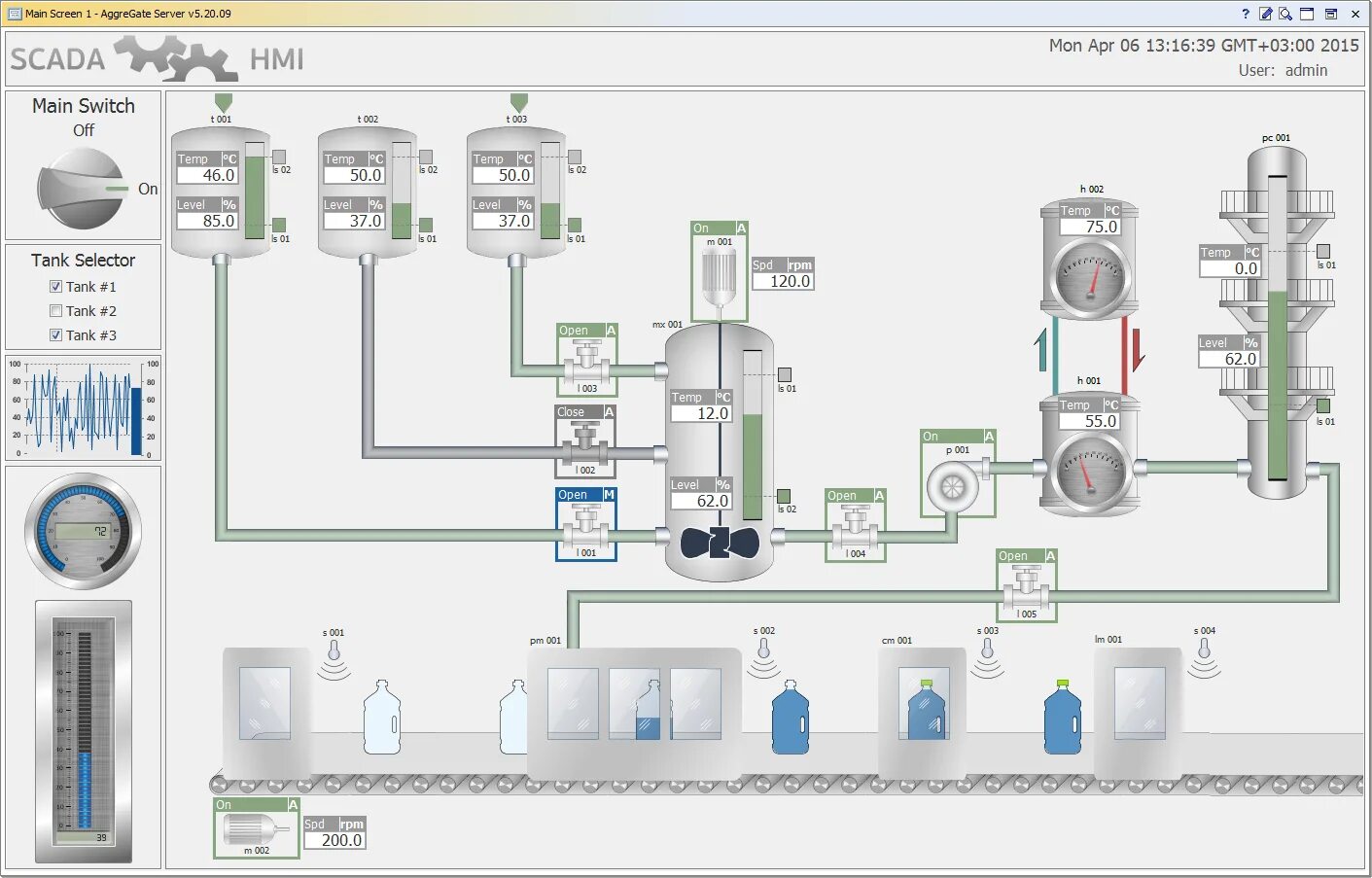Click the Spd field showing 120.0 rpm
This screenshot has height=878, width=1372.
coord(783,280)
